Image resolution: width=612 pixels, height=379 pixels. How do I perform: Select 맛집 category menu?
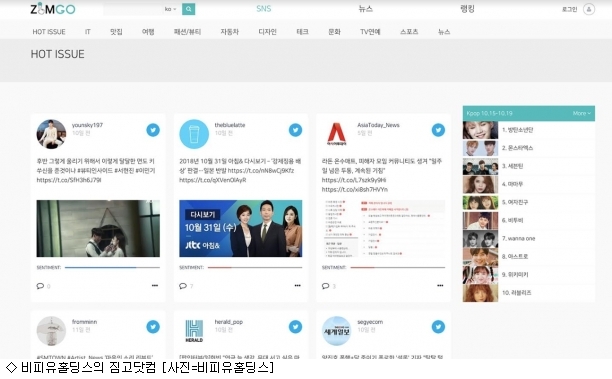(x=116, y=32)
